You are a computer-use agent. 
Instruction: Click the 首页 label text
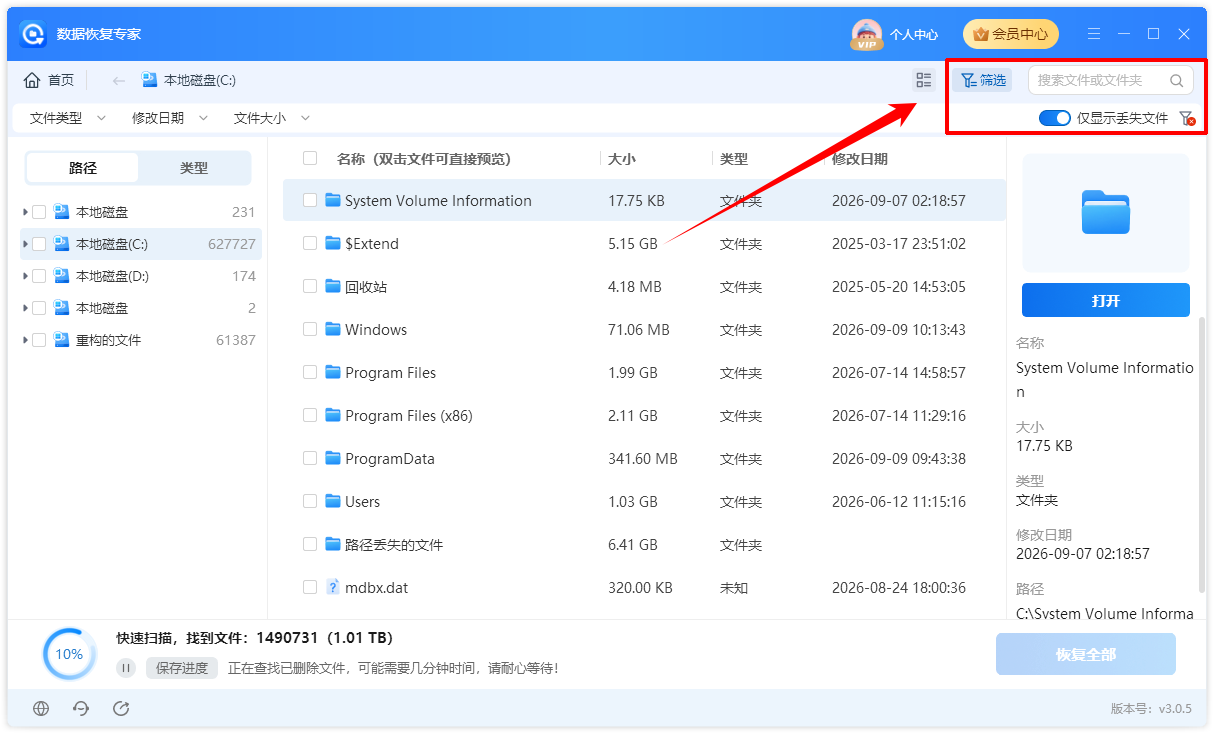click(61, 80)
